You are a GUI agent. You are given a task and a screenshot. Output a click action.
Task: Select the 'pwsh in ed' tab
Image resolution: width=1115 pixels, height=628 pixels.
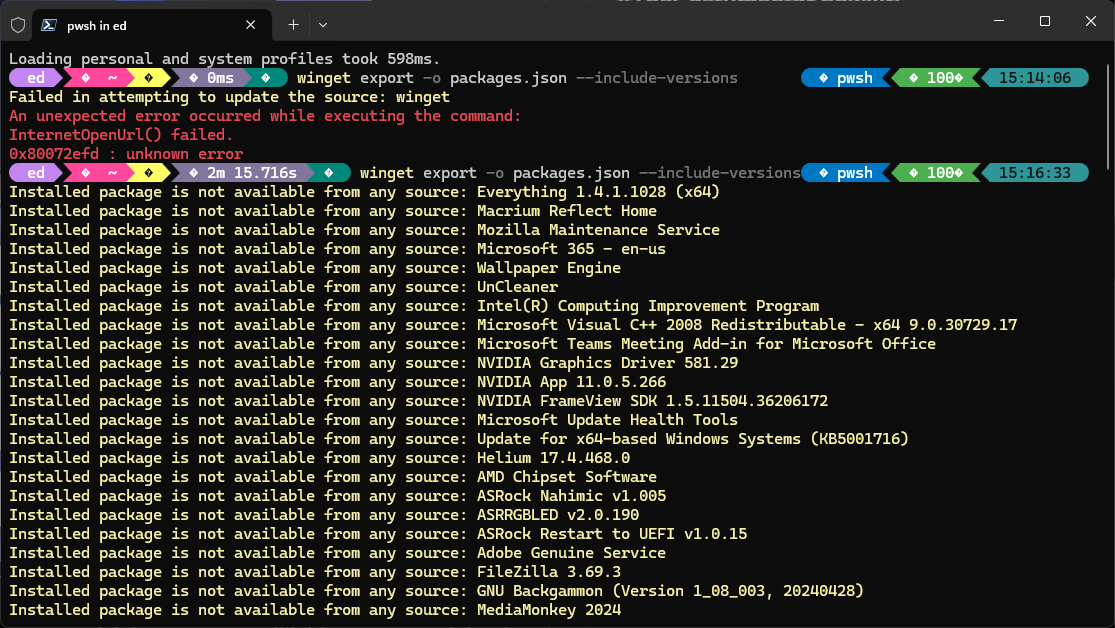point(140,24)
